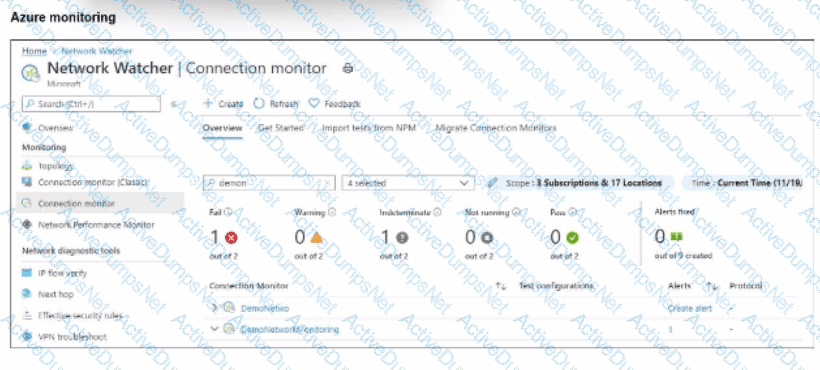Click the Connection monitor sidebar icon

27,203
